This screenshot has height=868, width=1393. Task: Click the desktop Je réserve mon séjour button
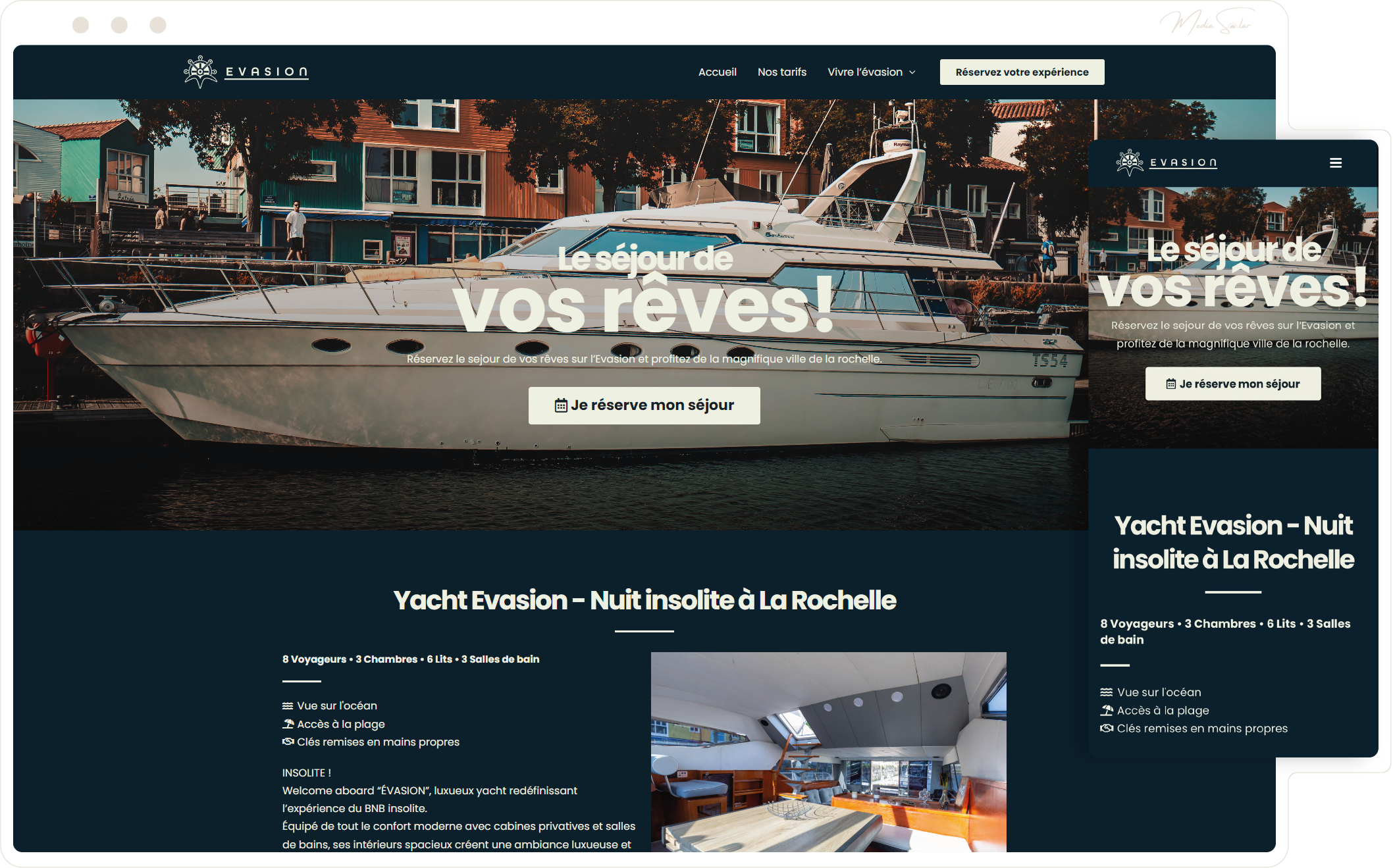(x=644, y=405)
